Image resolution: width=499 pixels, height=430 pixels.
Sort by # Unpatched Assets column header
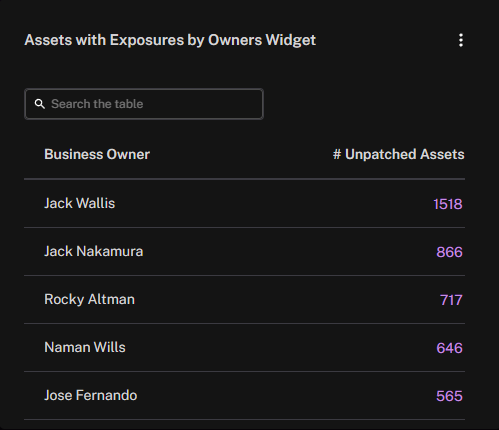coord(398,154)
